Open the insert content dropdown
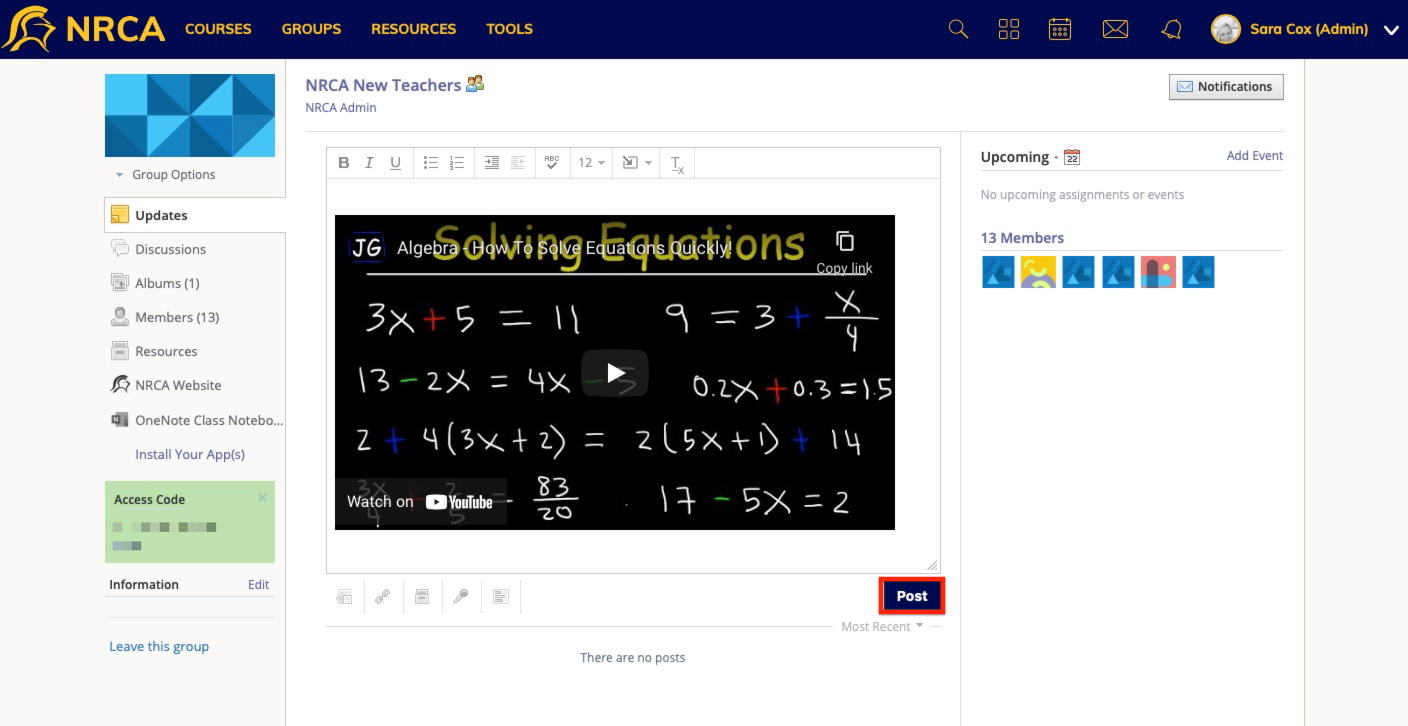 pyautogui.click(x=637, y=163)
